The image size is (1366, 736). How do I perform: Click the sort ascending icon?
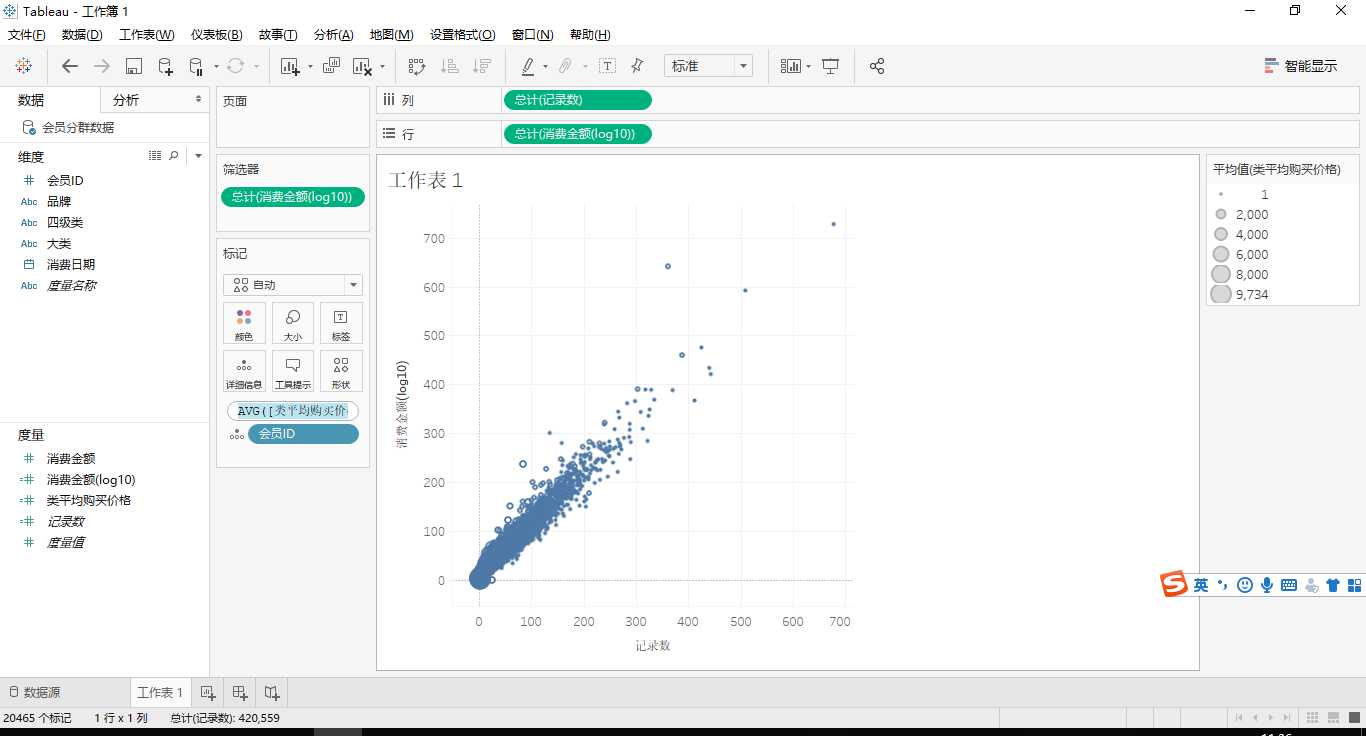tap(450, 66)
